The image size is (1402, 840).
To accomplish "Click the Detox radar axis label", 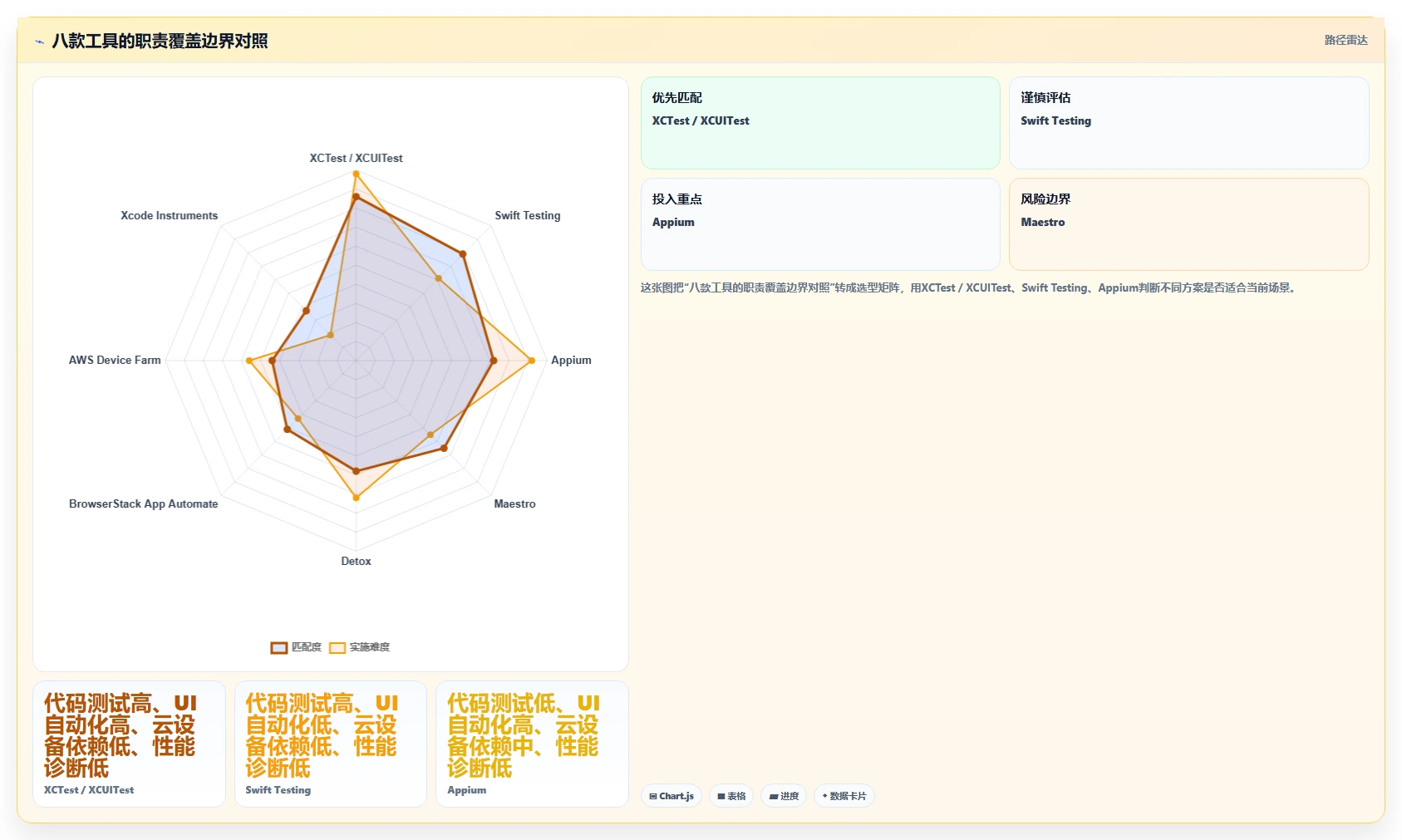I will click(x=356, y=561).
